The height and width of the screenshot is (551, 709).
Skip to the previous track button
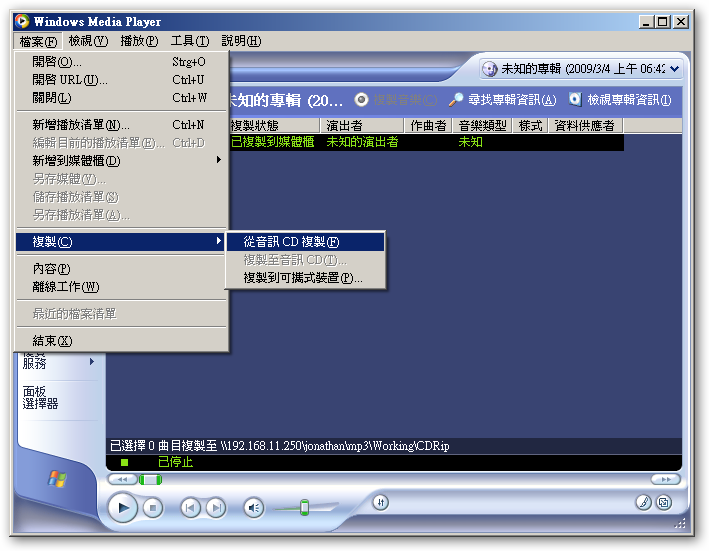[190, 508]
